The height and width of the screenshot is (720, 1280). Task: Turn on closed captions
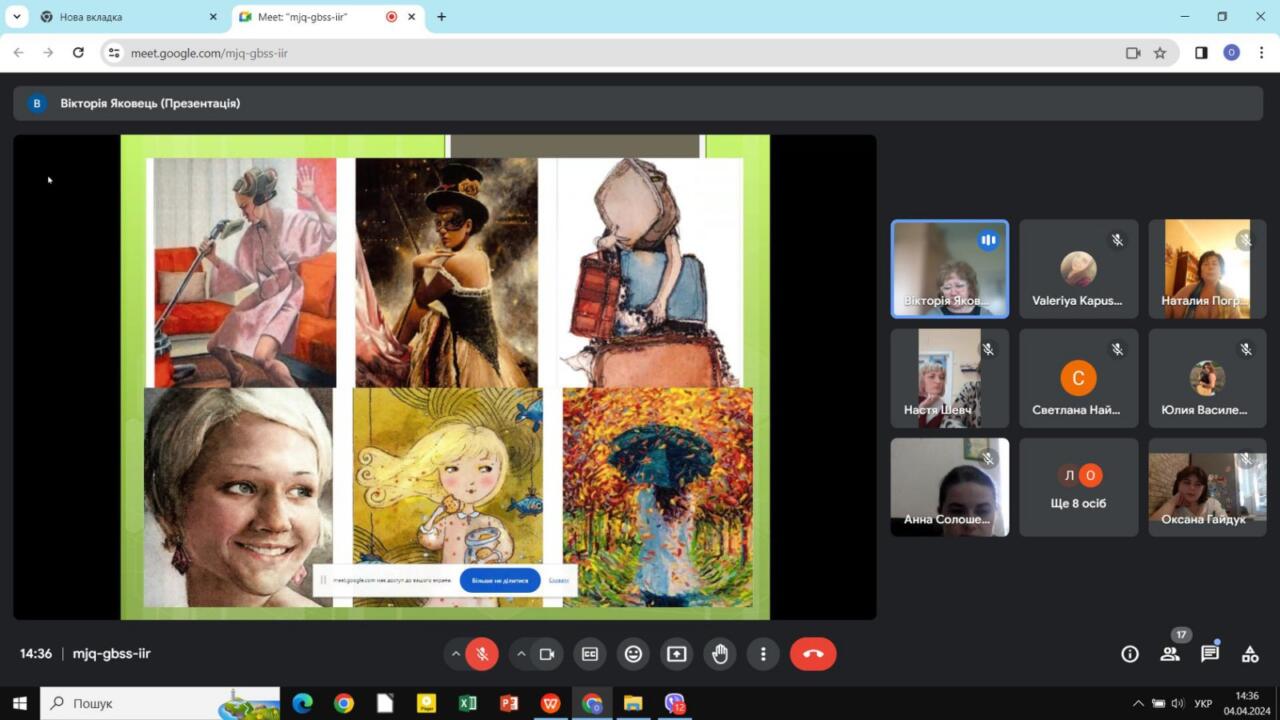click(590, 654)
